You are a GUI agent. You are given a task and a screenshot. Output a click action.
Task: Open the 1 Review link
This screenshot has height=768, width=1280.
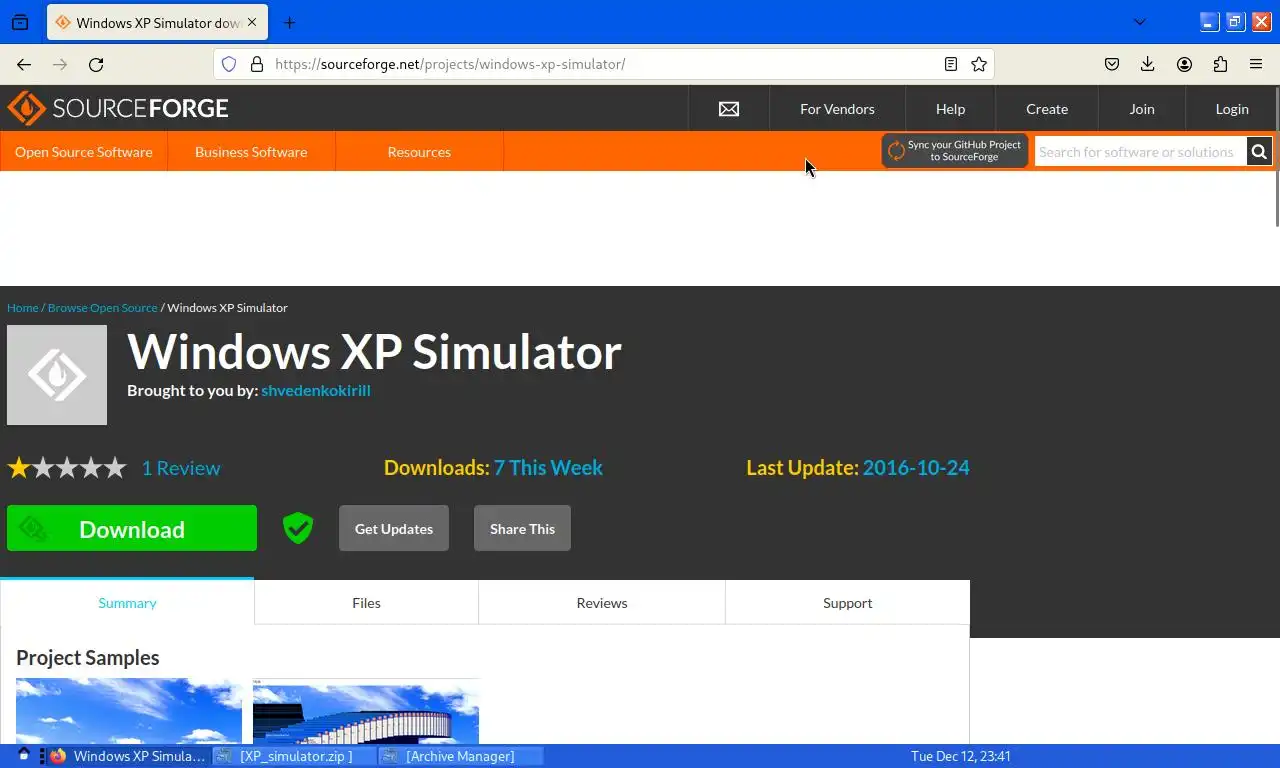181,467
